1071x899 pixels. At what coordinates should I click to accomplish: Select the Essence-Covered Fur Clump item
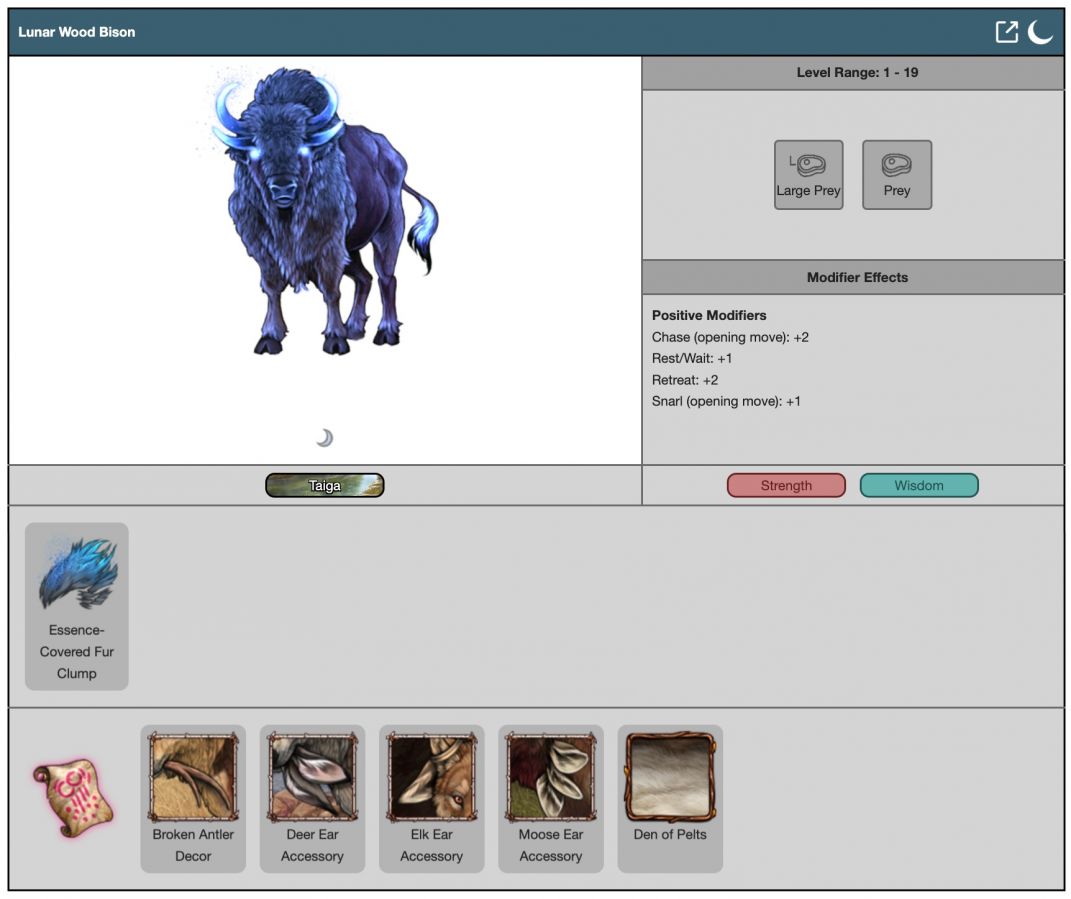[x=77, y=605]
